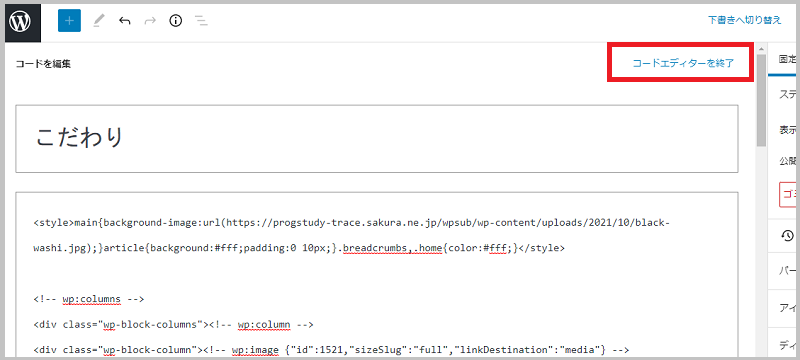Open the revisions clock icon
This screenshot has height=360, width=800.
[788, 236]
